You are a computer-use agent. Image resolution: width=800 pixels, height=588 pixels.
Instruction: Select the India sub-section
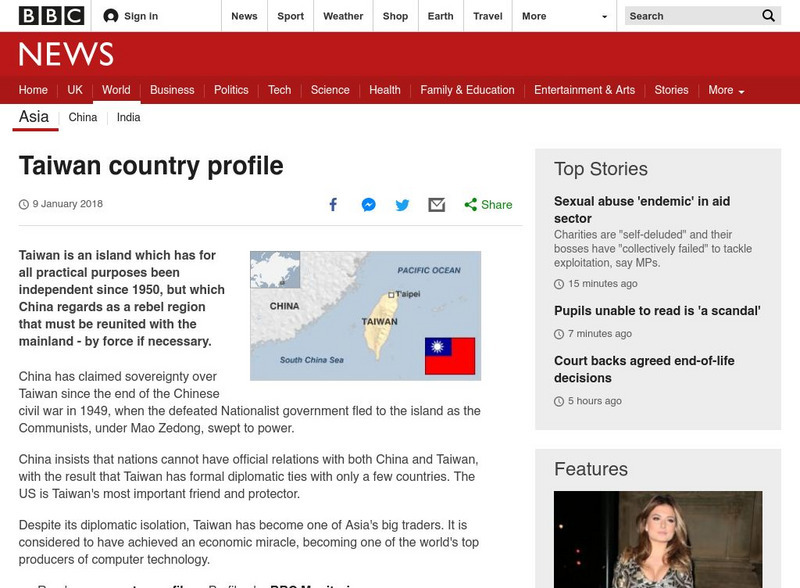(129, 117)
